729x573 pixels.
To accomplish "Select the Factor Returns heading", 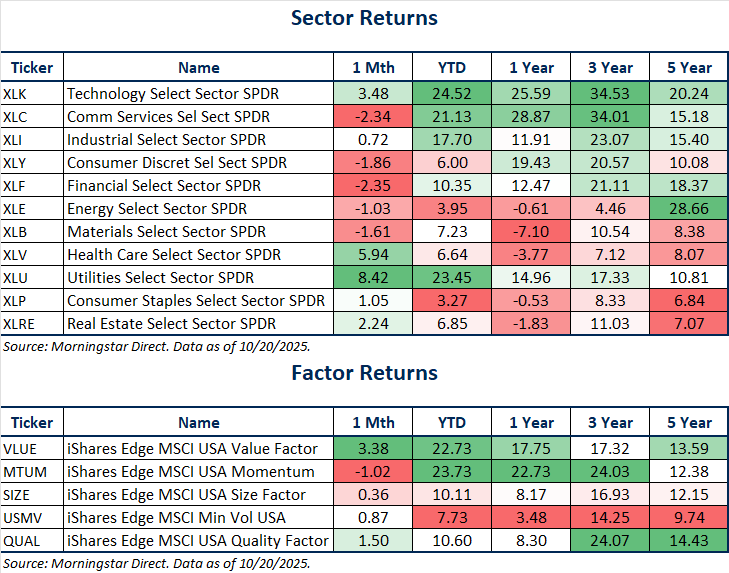I will pos(364,373).
